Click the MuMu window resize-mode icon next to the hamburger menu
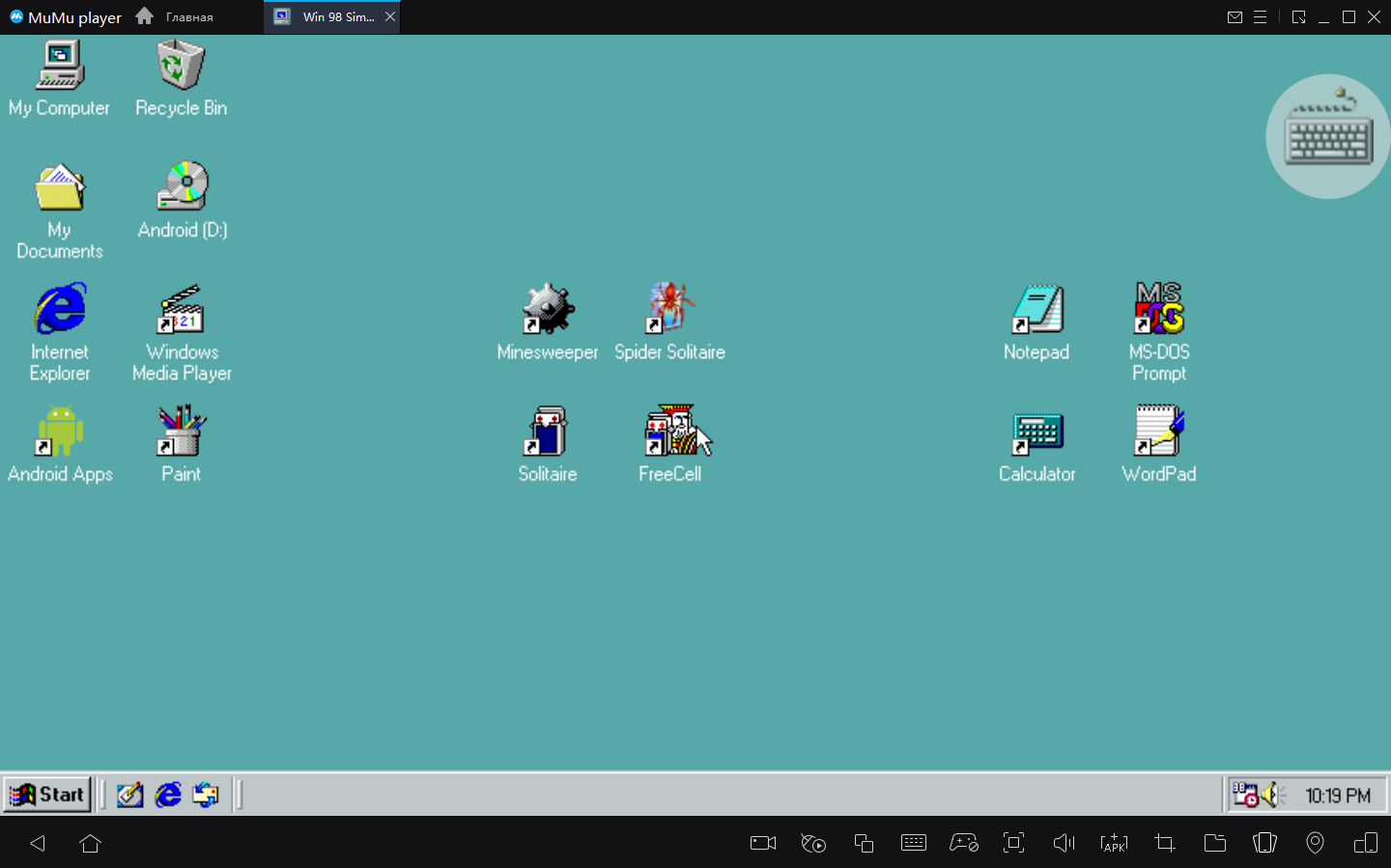This screenshot has width=1391, height=868. point(1298,17)
